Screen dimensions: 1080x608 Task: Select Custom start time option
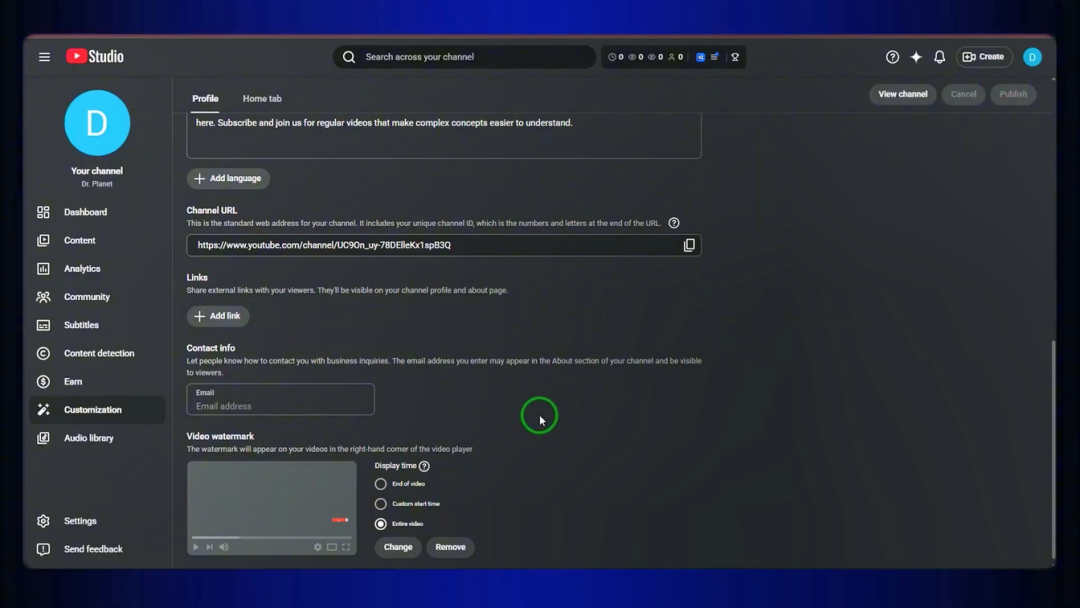point(380,504)
